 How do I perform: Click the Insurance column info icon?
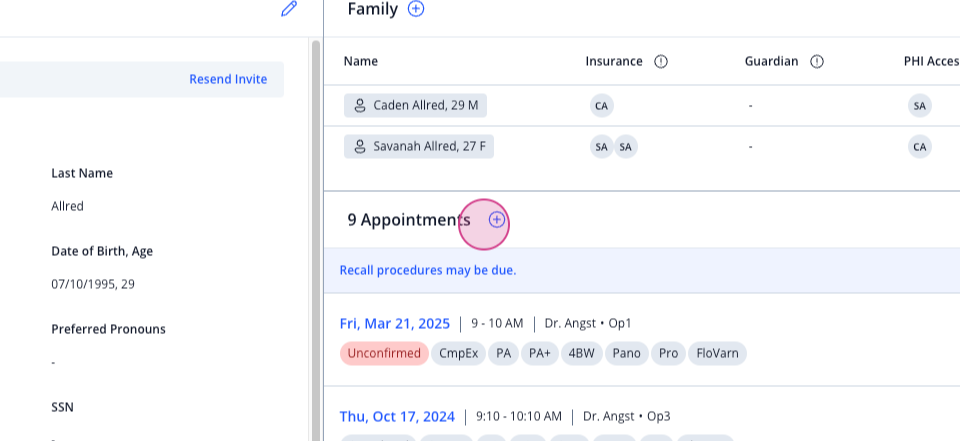coord(661,61)
